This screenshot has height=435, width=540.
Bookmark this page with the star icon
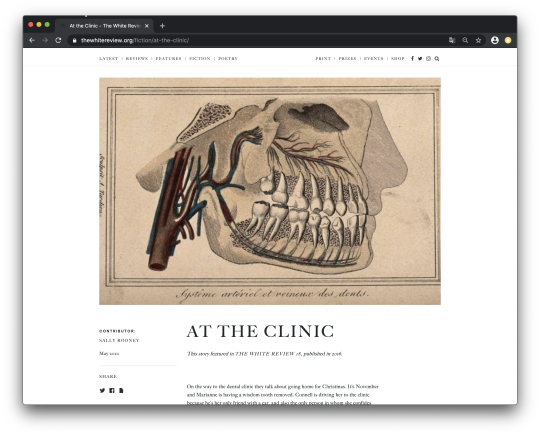[478, 40]
